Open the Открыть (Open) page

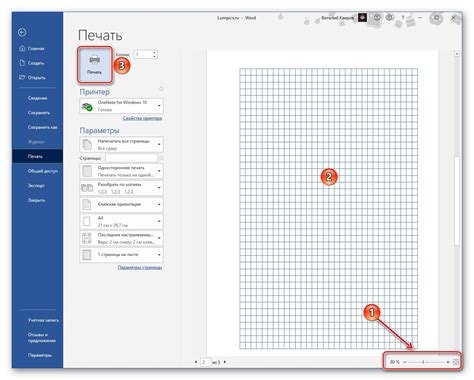pyautogui.click(x=32, y=78)
